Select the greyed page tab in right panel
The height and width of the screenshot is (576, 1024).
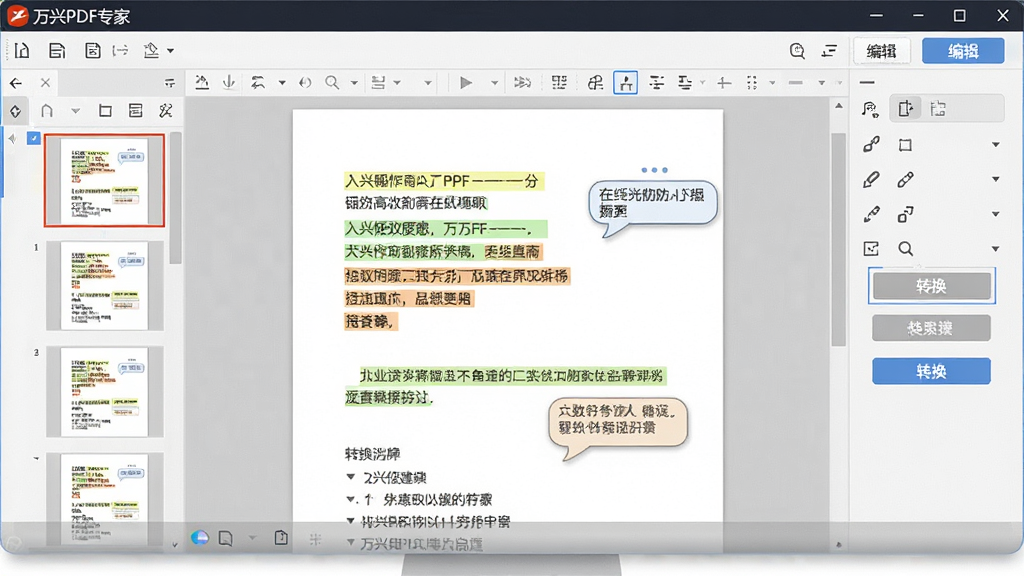(938, 109)
